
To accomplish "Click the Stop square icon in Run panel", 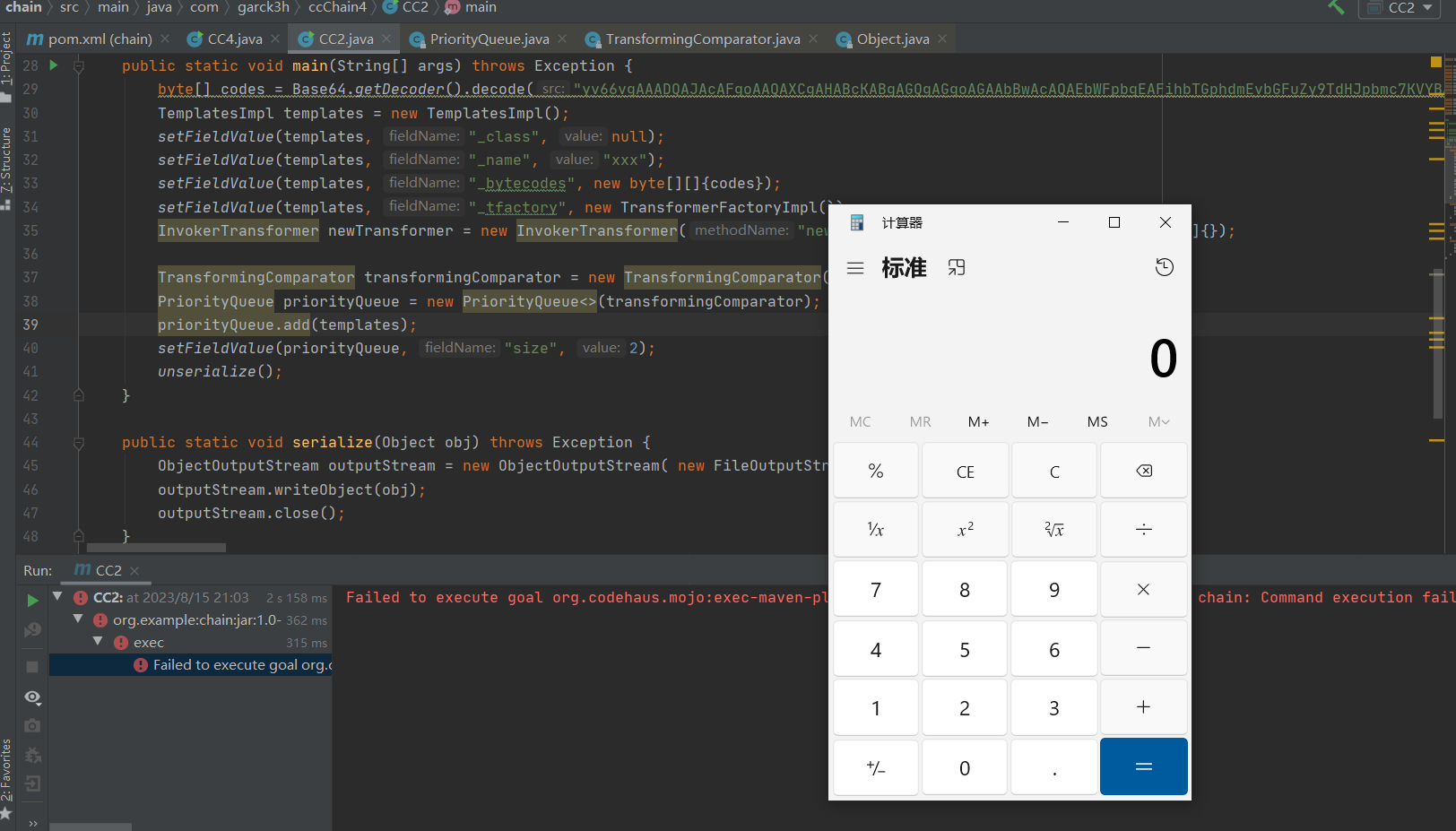I will click(32, 667).
